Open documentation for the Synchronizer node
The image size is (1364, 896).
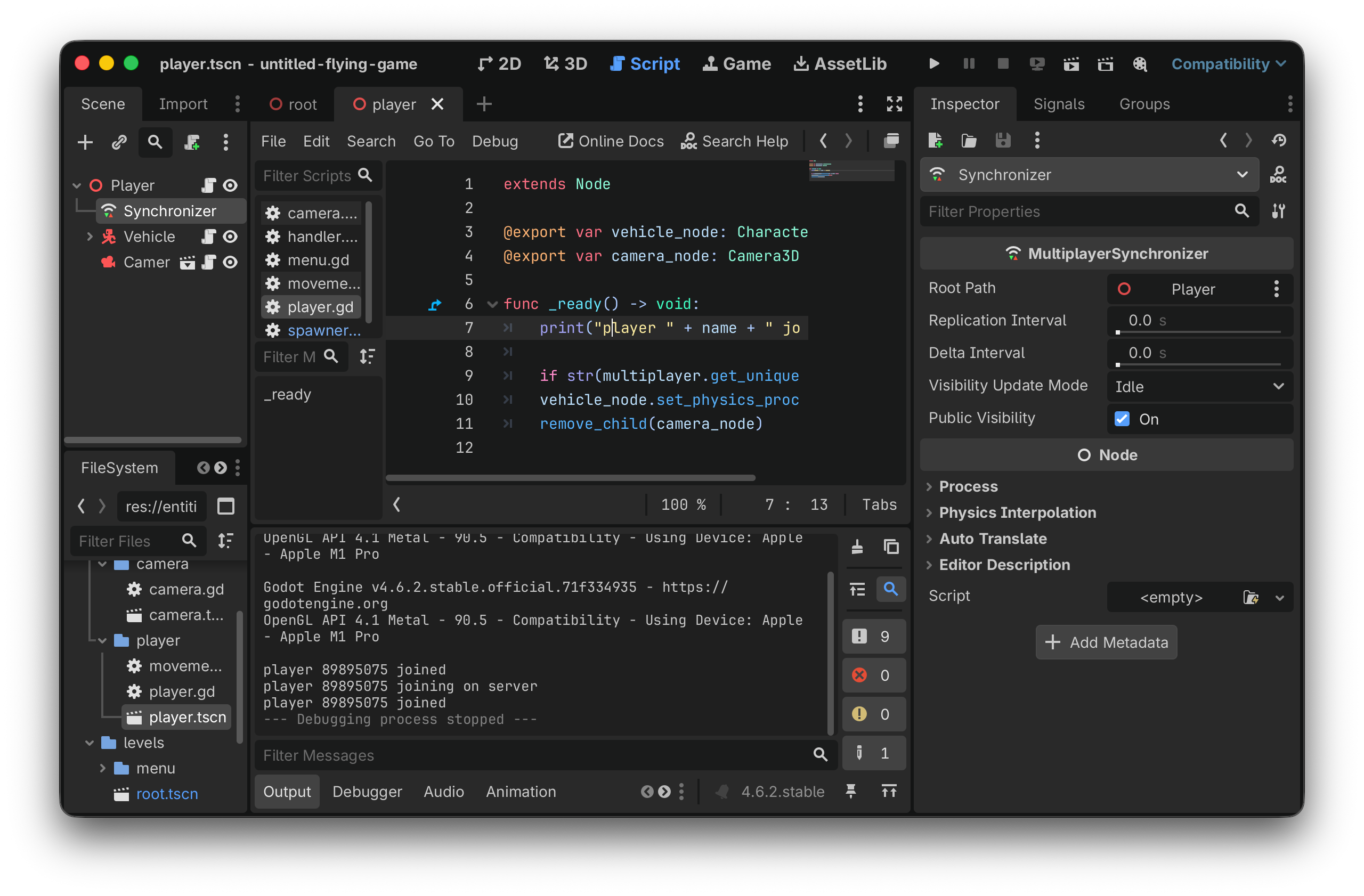click(1279, 174)
